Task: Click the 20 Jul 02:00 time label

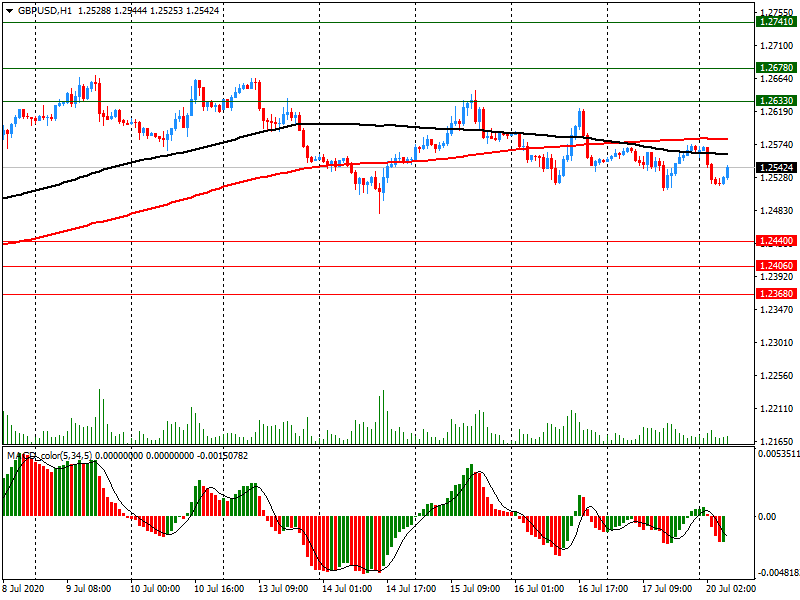Action: tap(732, 590)
